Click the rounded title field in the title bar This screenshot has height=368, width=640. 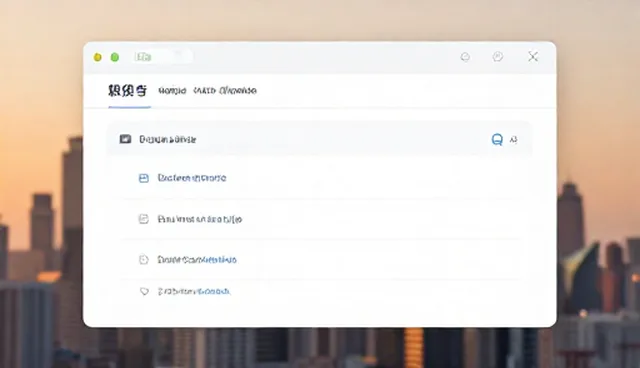coord(163,57)
